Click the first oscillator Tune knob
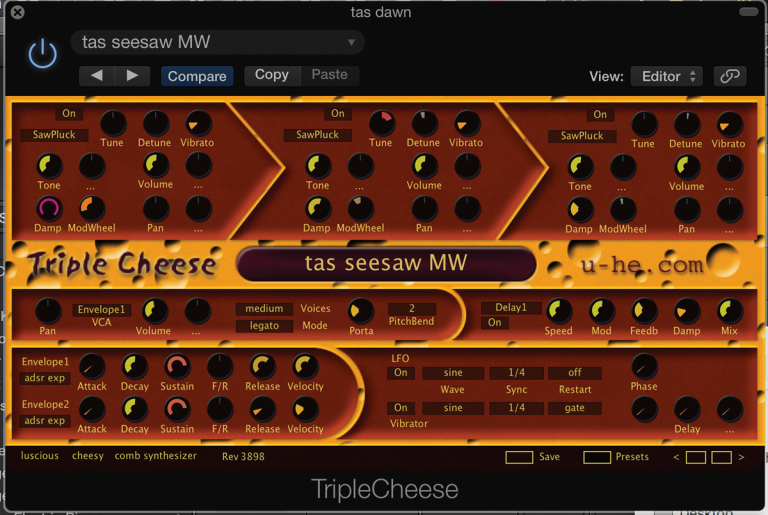768x515 pixels. 113,123
